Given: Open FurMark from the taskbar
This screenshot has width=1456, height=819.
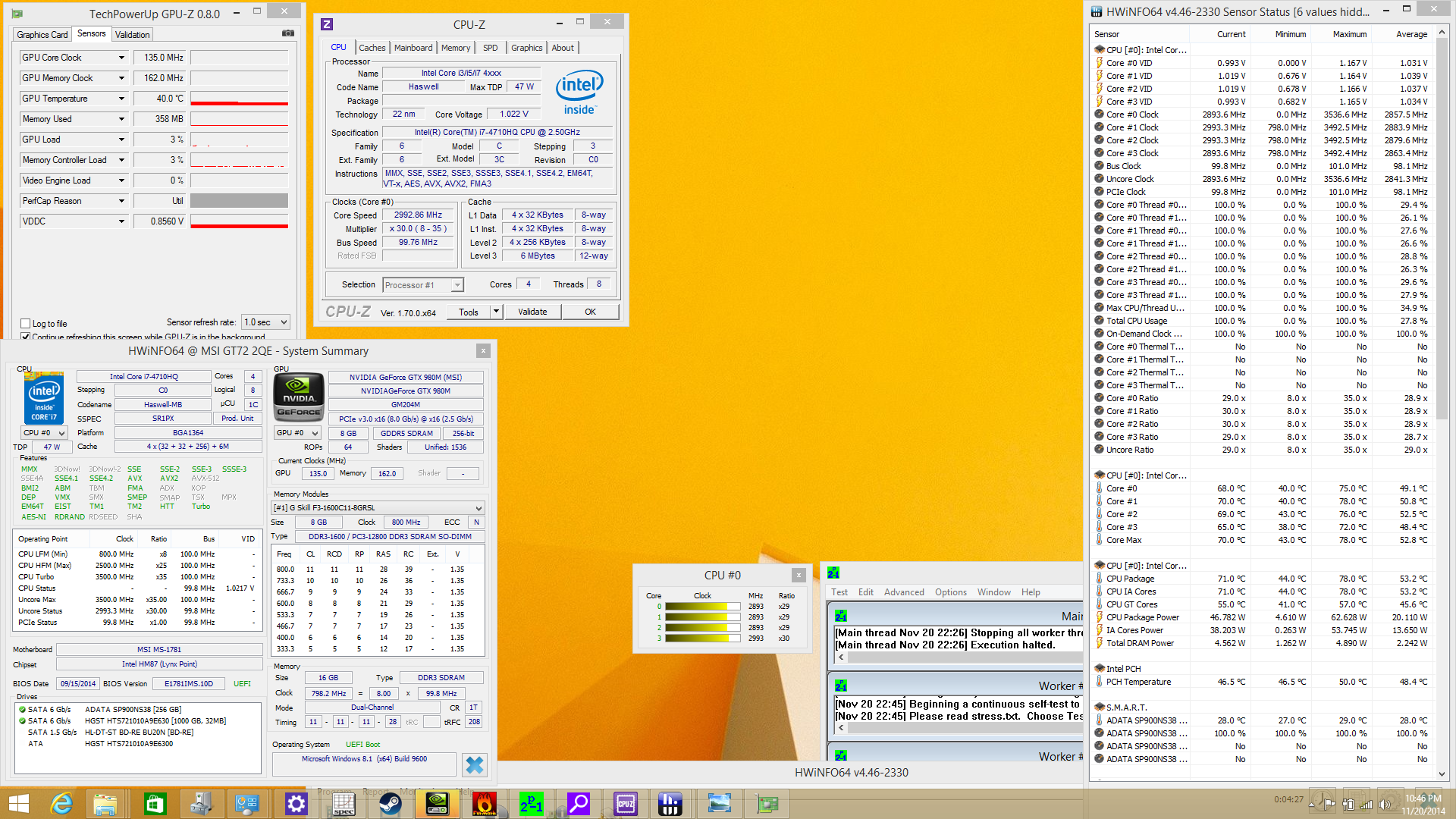Looking at the screenshot, I should [x=485, y=804].
